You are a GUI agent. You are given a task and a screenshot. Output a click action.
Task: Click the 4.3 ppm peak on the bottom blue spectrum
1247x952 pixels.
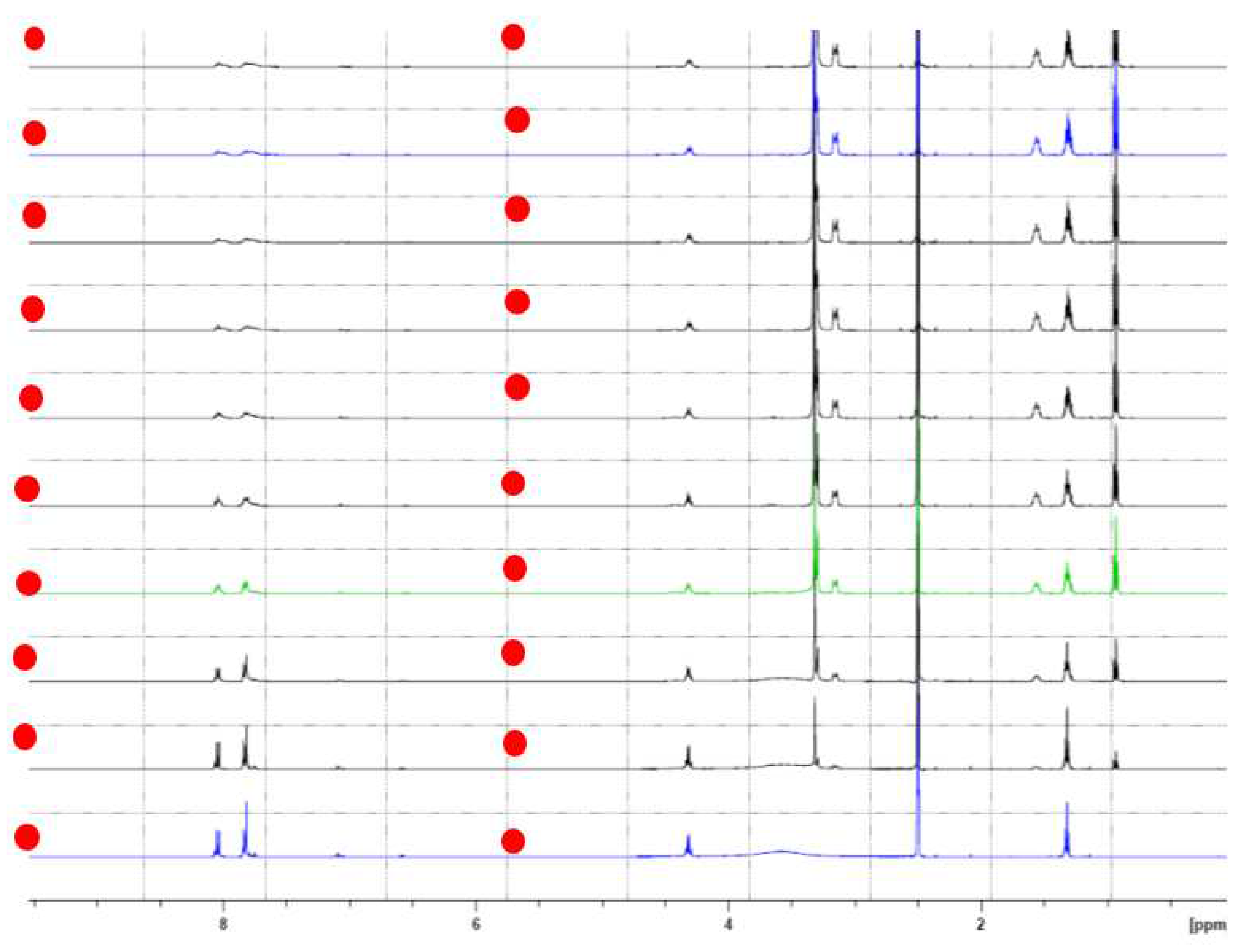click(x=688, y=846)
